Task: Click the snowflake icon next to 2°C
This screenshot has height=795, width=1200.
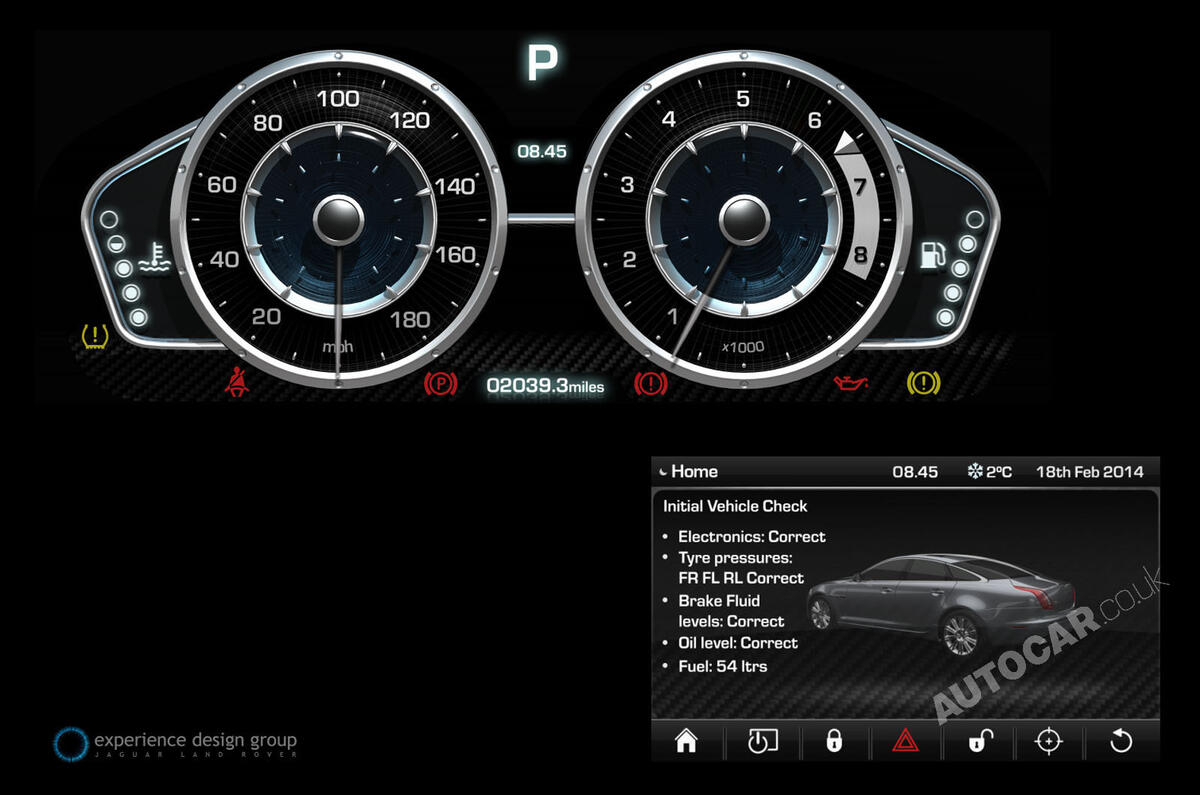Action: (x=974, y=471)
